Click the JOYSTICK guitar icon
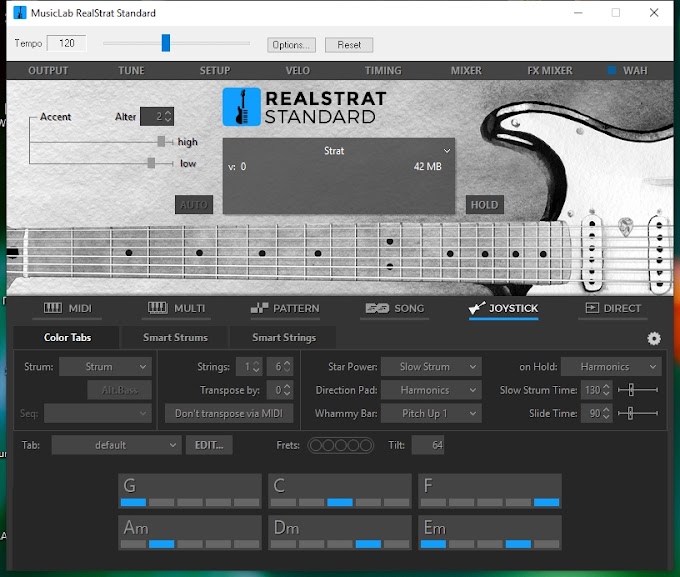Screen dimensions: 680x577 coord(477,308)
